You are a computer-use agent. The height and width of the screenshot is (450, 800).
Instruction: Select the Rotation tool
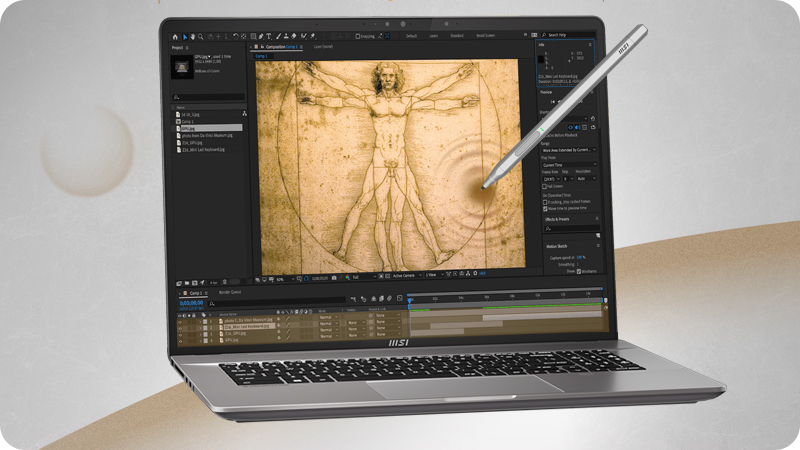pyautogui.click(x=235, y=37)
